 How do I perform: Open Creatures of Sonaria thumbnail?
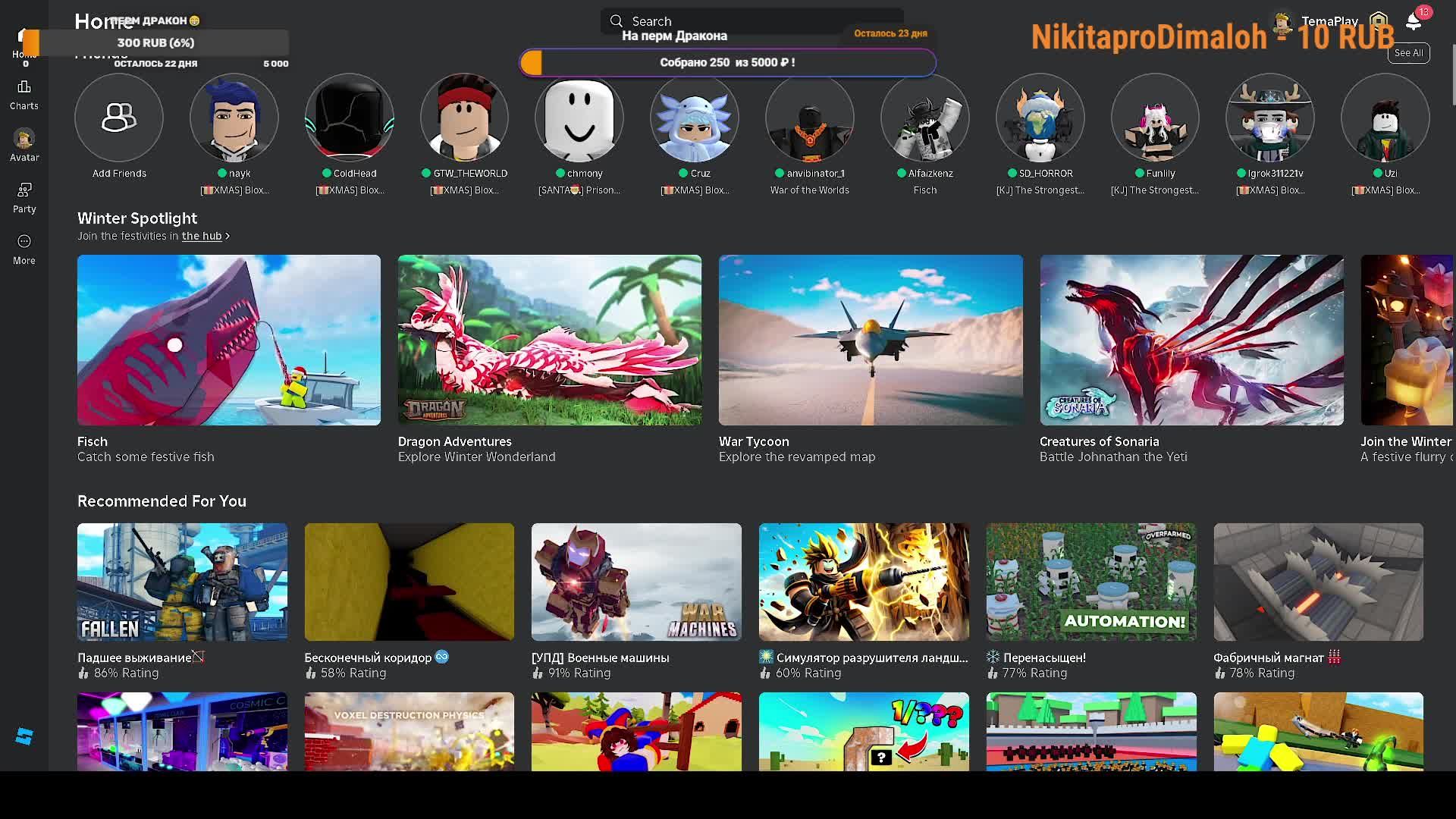point(1191,340)
